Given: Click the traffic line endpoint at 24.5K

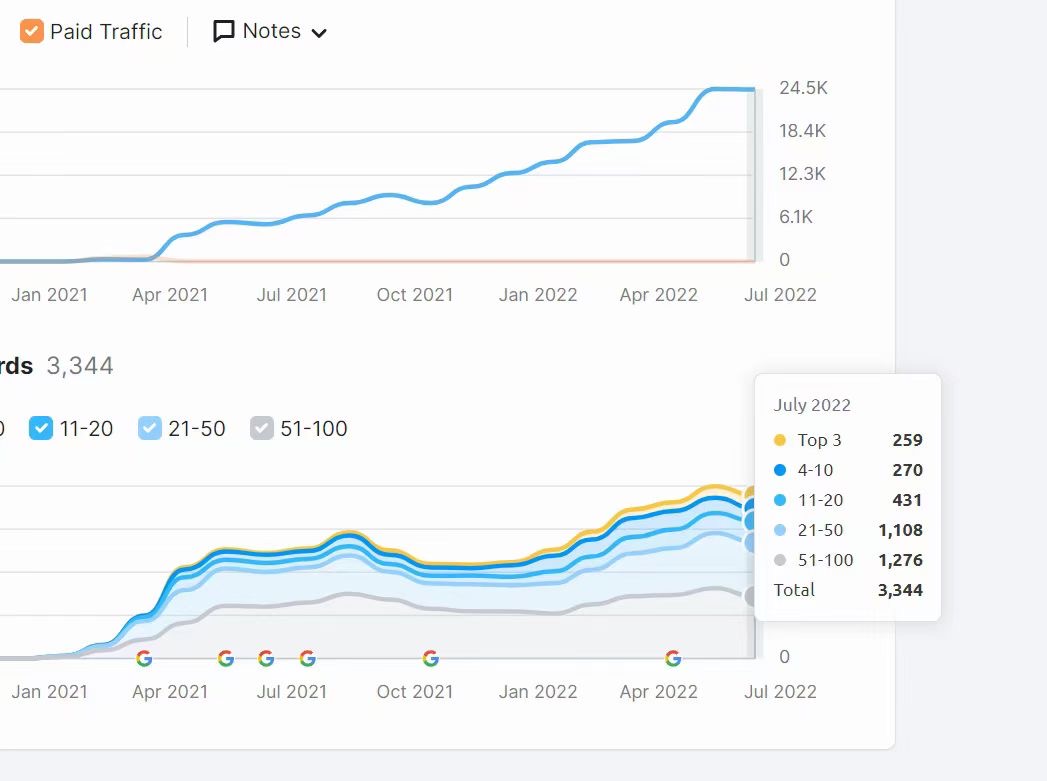Looking at the screenshot, I should tap(751, 90).
